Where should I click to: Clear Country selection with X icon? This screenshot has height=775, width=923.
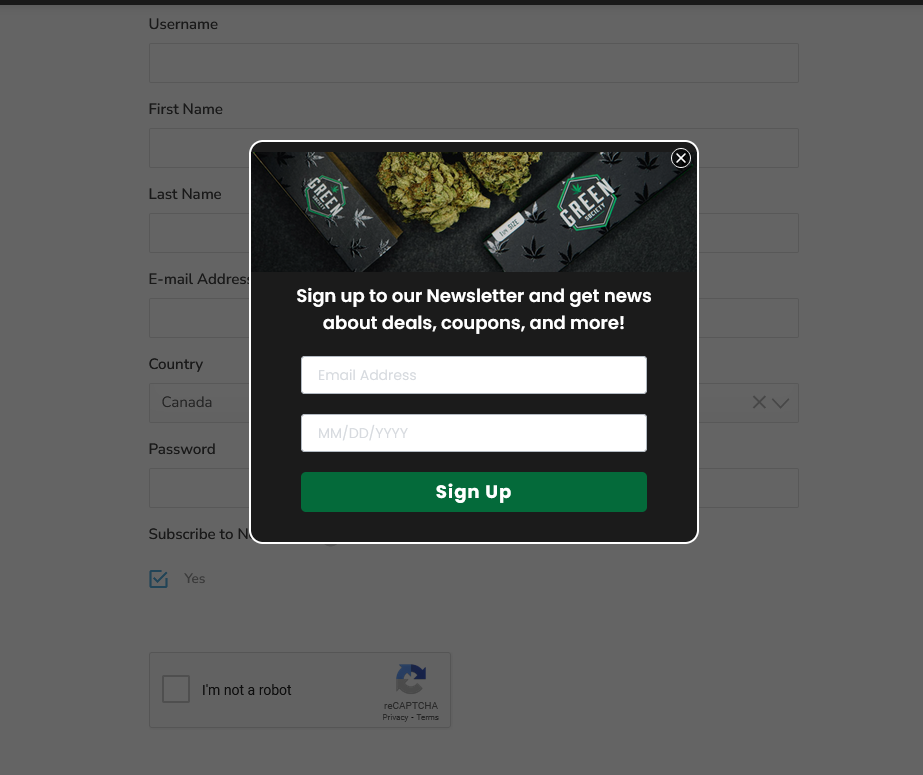(759, 403)
